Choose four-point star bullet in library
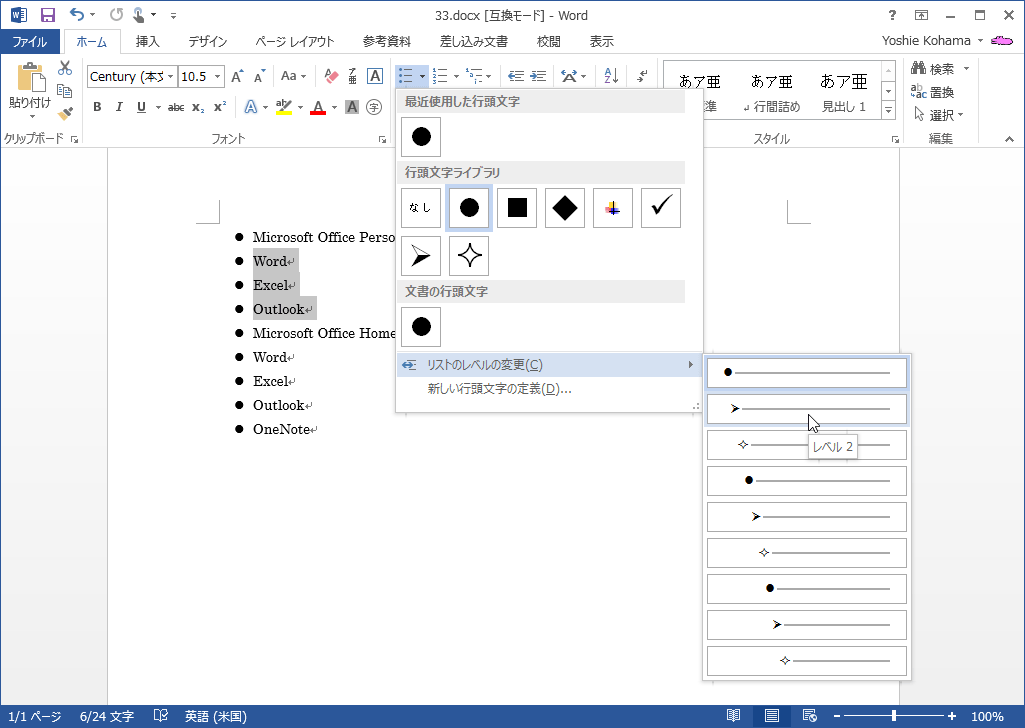 point(469,256)
